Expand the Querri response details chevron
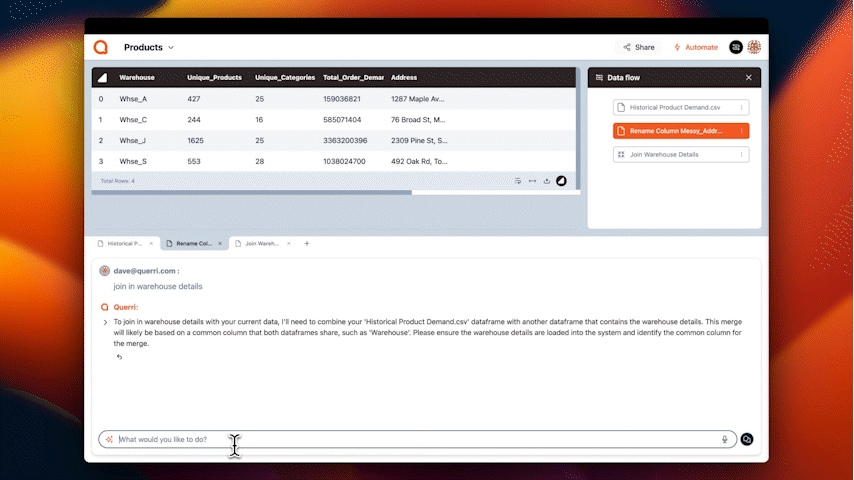The height and width of the screenshot is (480, 854). tap(105, 322)
